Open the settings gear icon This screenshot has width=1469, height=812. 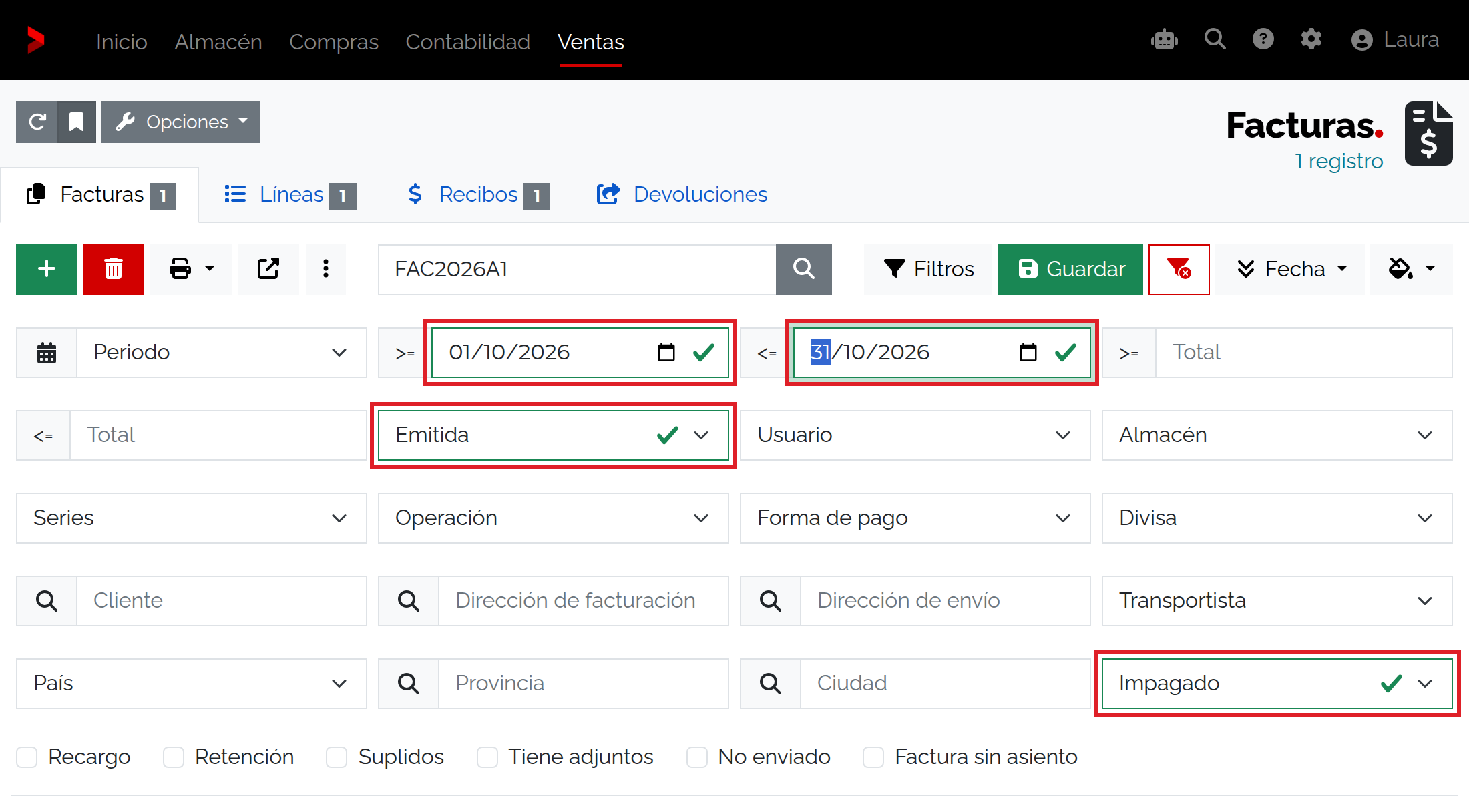(x=1311, y=39)
